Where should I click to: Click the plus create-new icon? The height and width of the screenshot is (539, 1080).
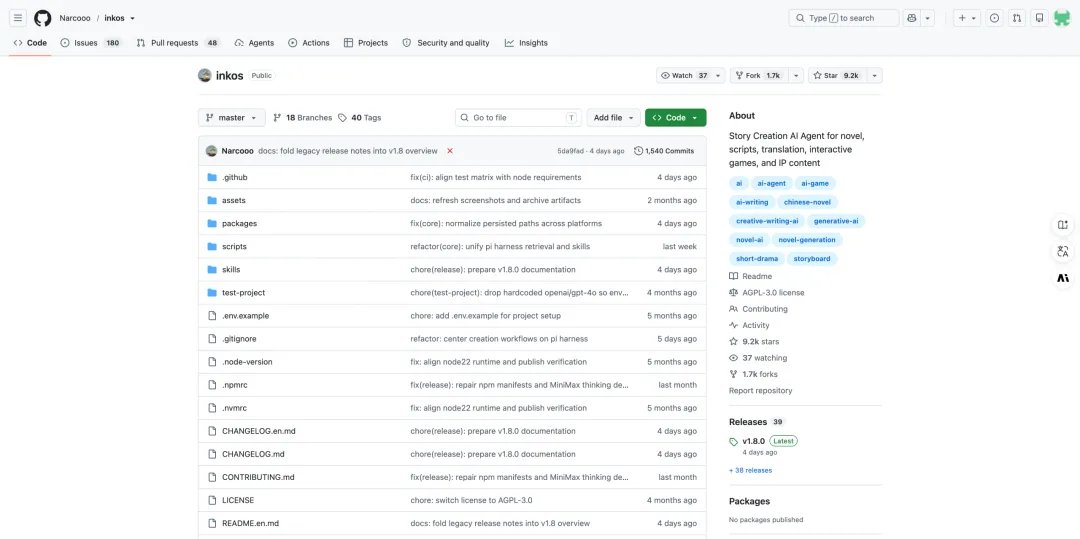click(962, 18)
